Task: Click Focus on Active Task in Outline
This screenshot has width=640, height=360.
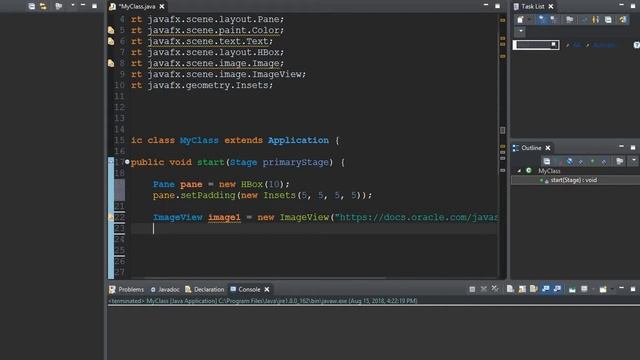Action: point(620,161)
